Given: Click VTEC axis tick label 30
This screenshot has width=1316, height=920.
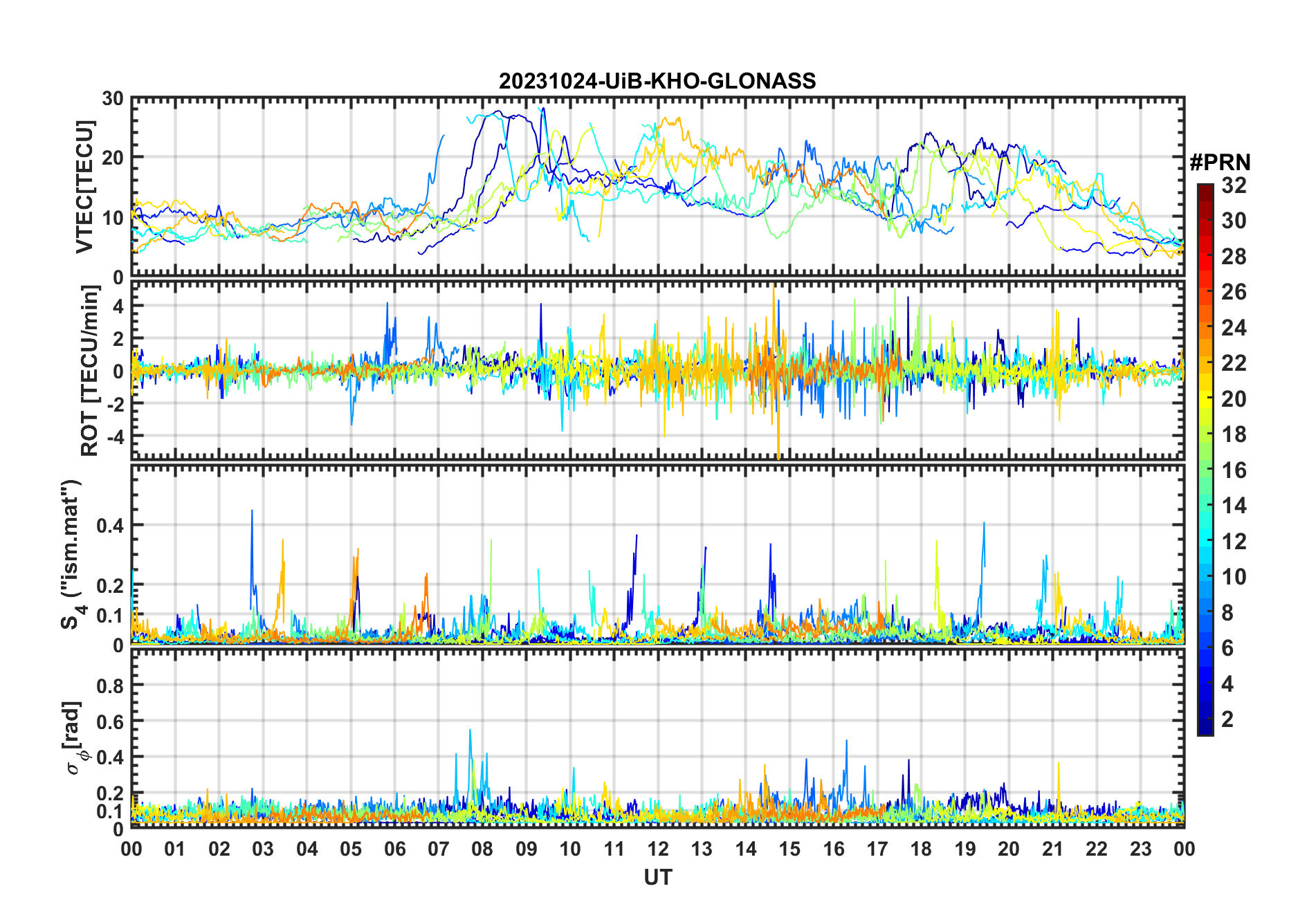Looking at the screenshot, I should click(x=113, y=99).
